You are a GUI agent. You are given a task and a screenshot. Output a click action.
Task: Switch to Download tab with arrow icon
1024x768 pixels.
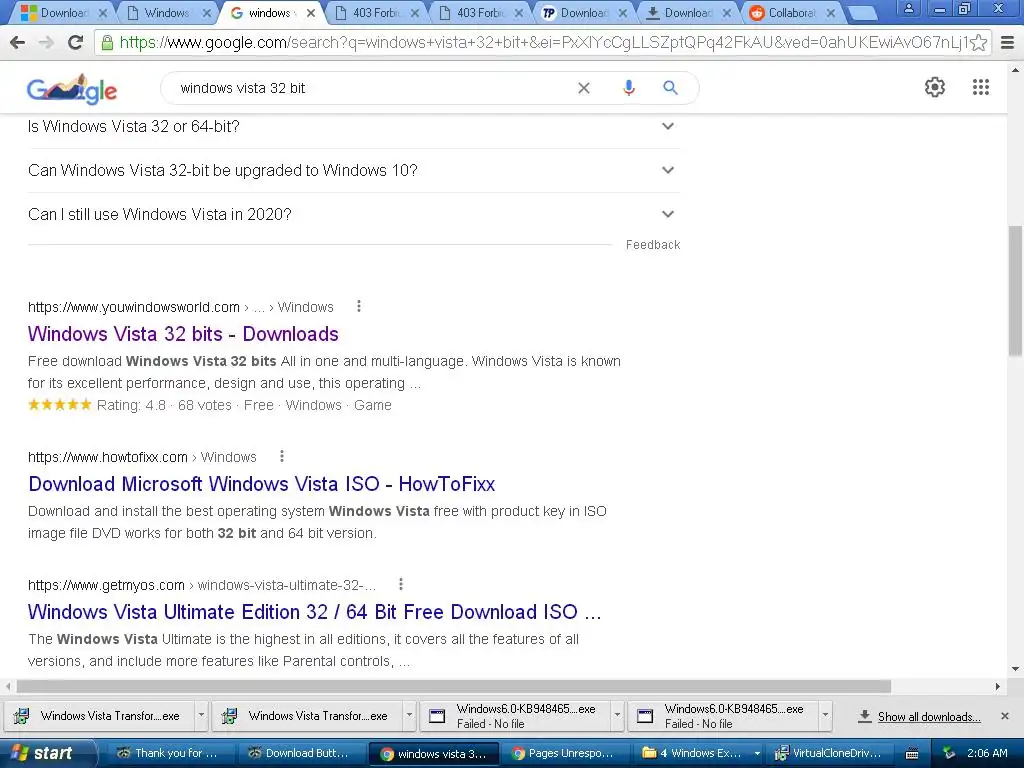pos(686,12)
